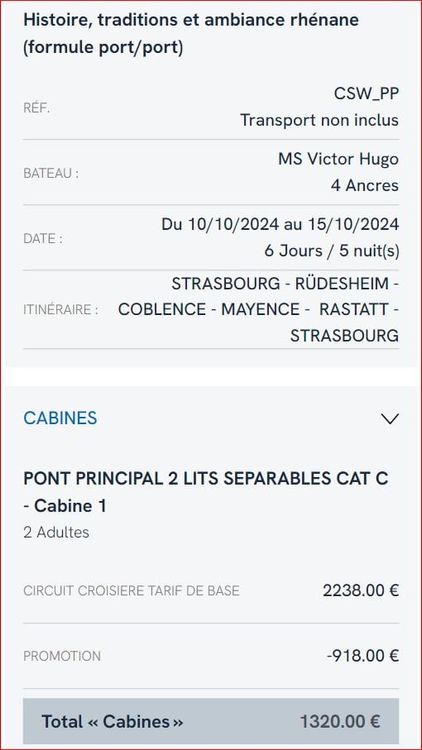Click 'Transport non inclus' text
This screenshot has height=750, width=422.
(x=319, y=120)
